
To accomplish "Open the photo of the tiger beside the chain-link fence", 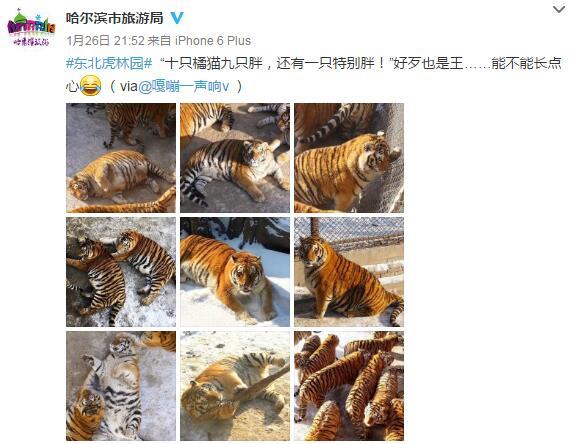I will click(349, 158).
